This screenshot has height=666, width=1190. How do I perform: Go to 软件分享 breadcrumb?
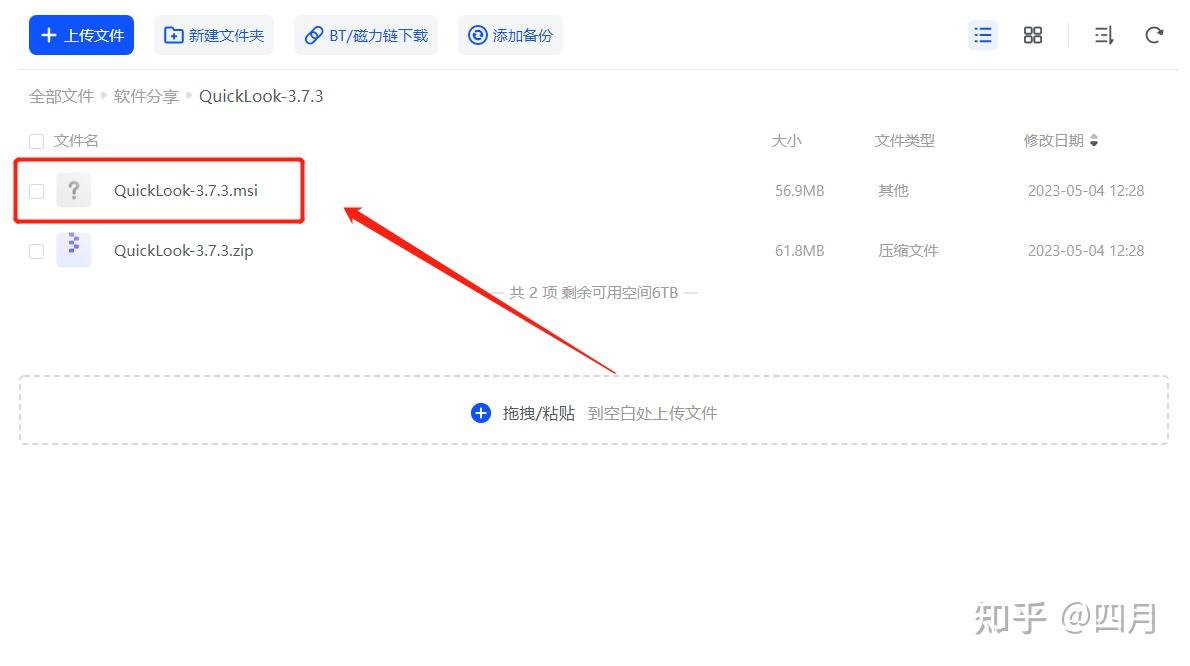(146, 96)
